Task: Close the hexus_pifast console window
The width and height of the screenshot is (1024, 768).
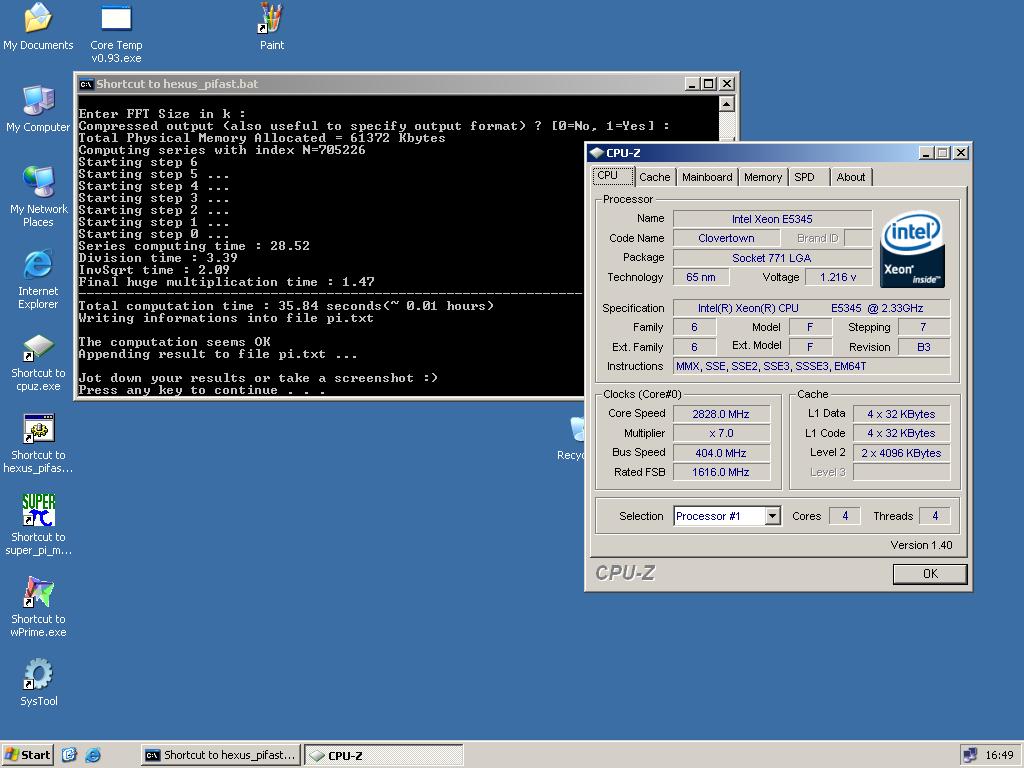Action: [726, 84]
